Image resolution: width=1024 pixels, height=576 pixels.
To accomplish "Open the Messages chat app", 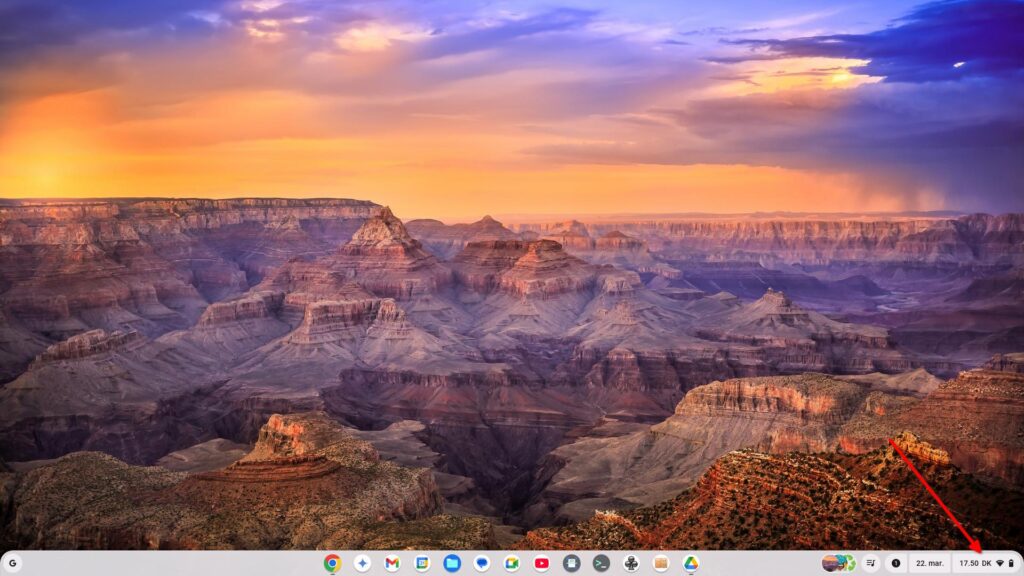I will (482, 563).
